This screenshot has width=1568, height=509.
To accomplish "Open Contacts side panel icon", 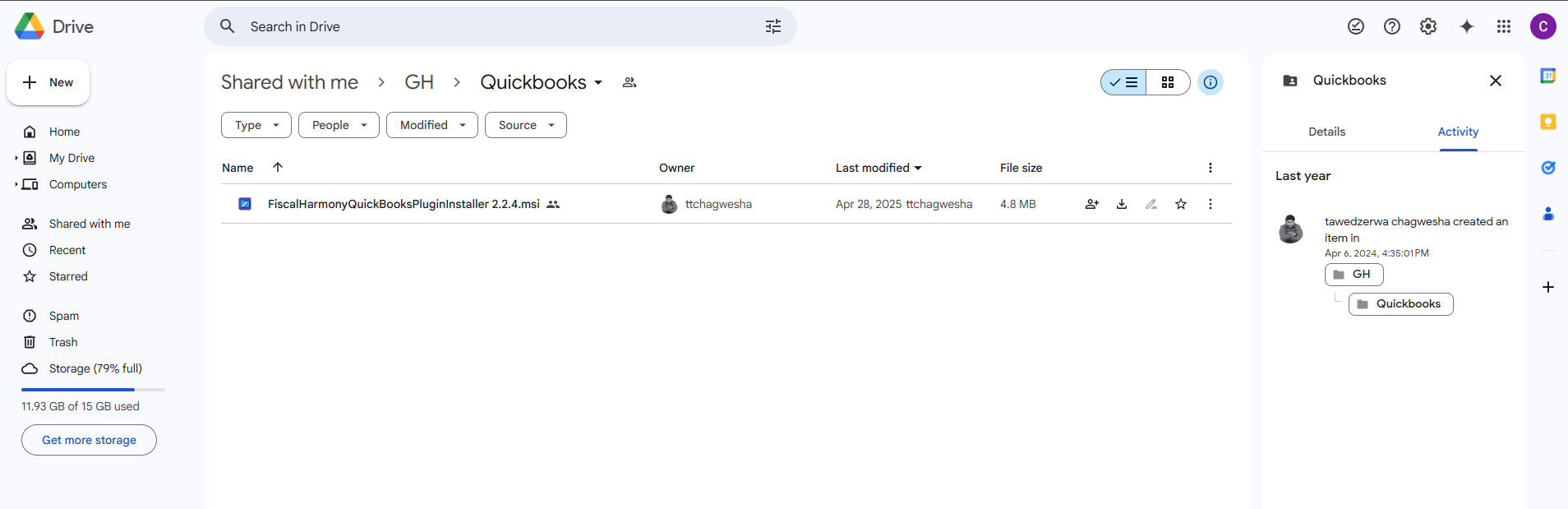I will tap(1548, 214).
